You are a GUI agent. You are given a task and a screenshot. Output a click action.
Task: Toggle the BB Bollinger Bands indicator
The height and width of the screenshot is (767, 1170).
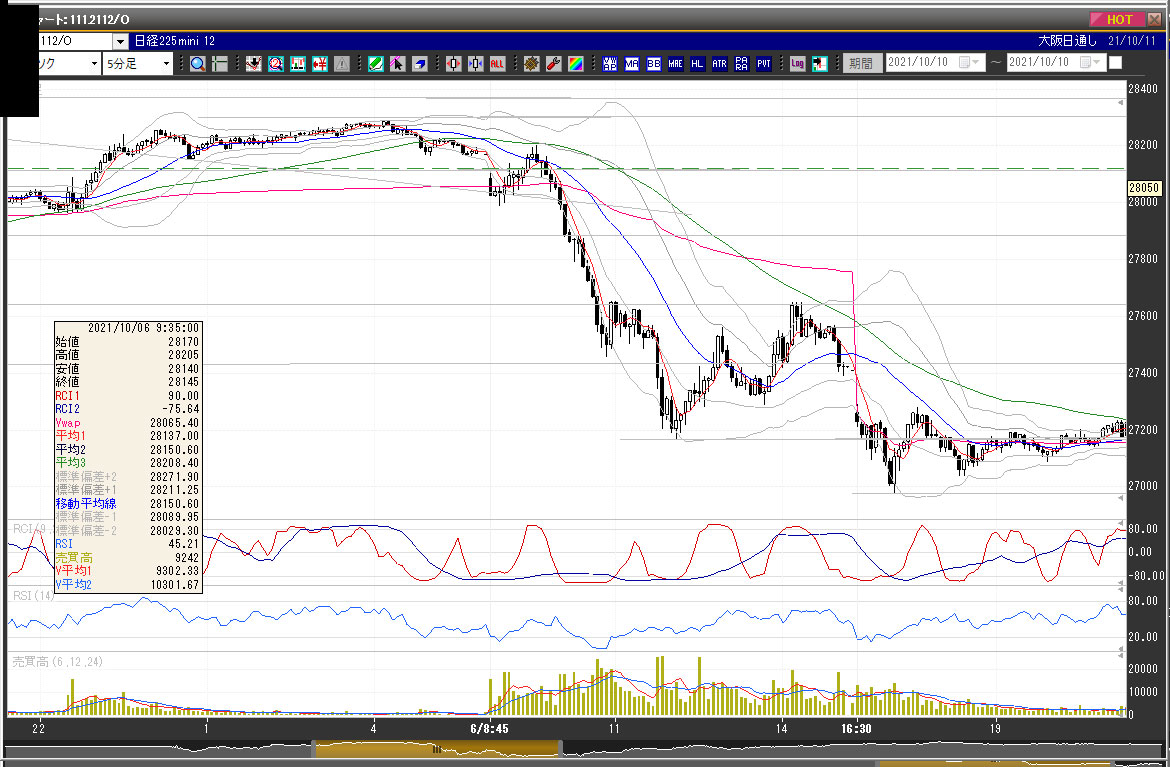click(654, 64)
